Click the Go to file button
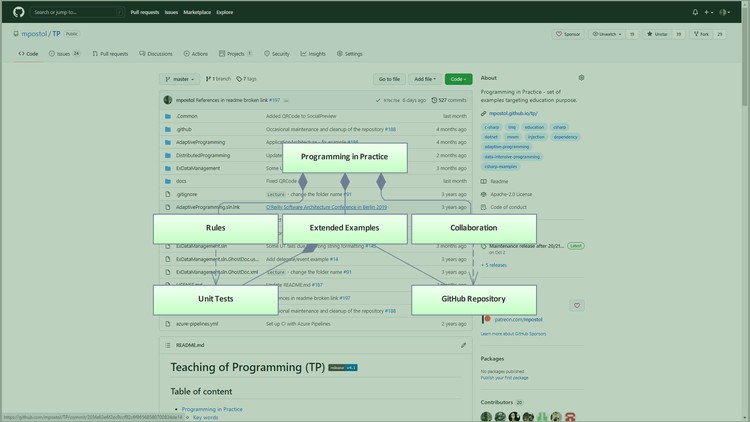750x422 pixels. click(x=389, y=79)
